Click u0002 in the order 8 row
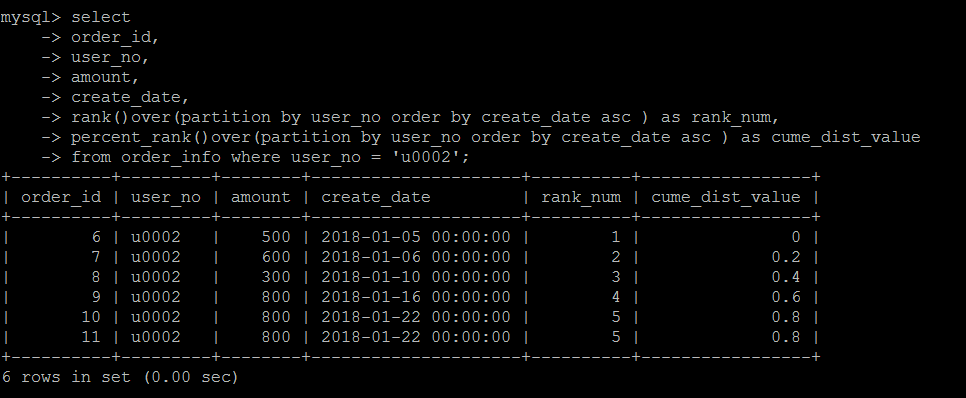Image resolution: width=966 pixels, height=398 pixels. [156, 277]
